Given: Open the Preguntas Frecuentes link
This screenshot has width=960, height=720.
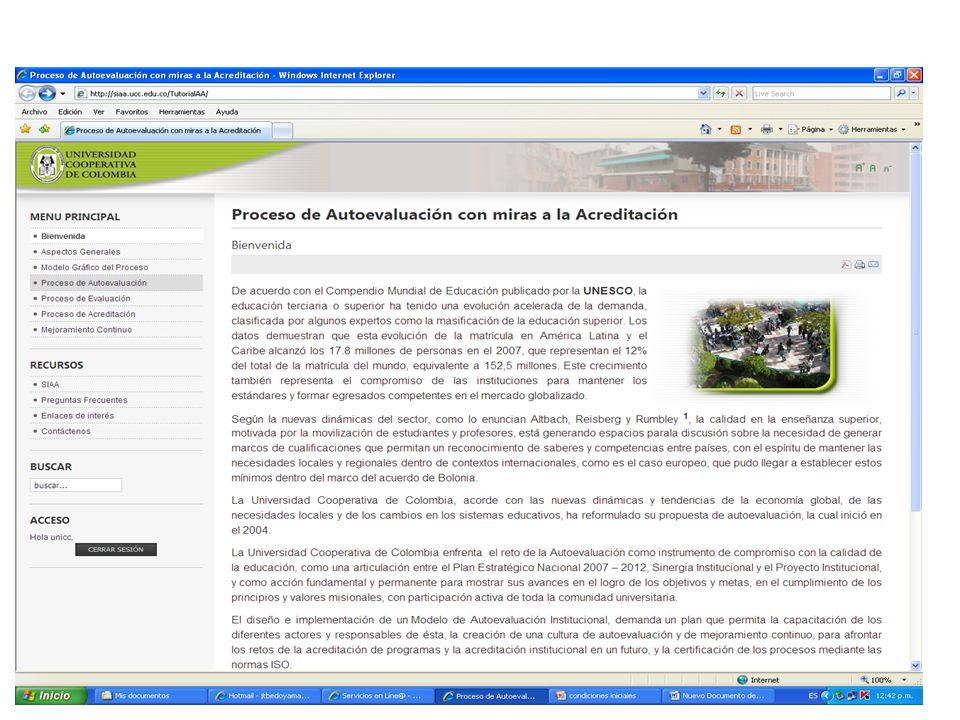Looking at the screenshot, I should [x=84, y=400].
